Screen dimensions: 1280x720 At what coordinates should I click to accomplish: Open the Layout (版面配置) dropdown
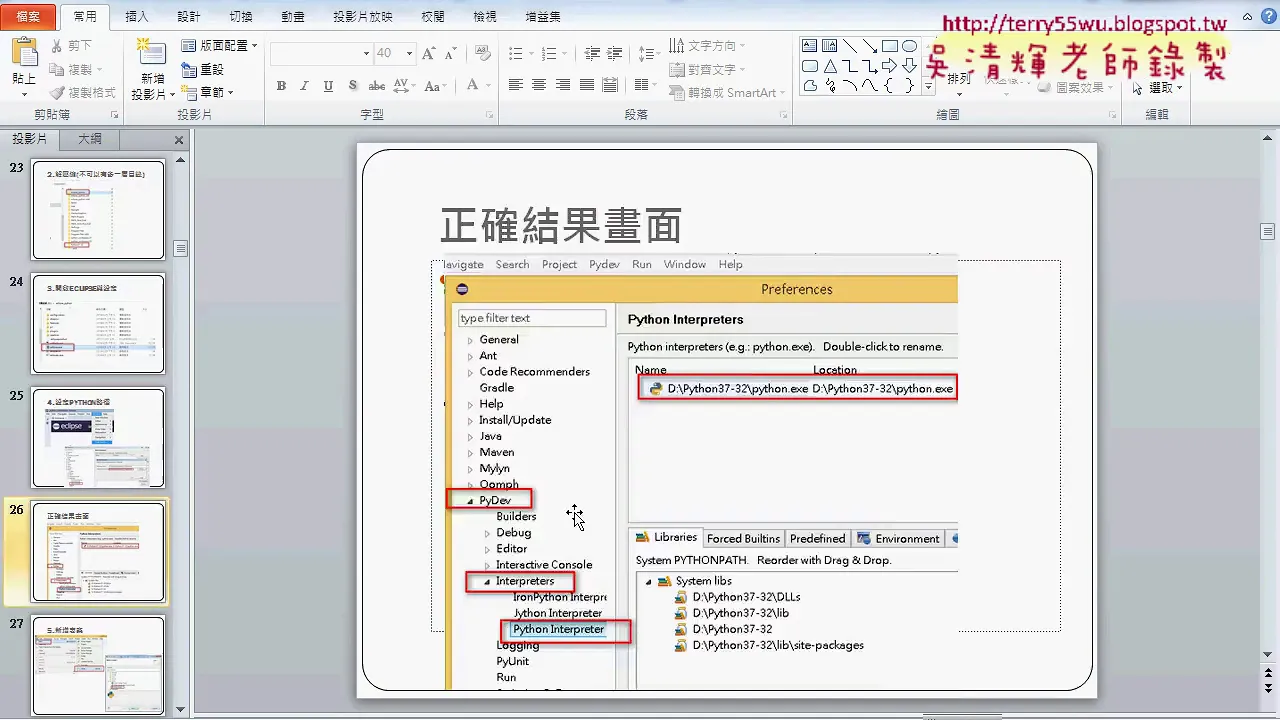[x=219, y=46]
